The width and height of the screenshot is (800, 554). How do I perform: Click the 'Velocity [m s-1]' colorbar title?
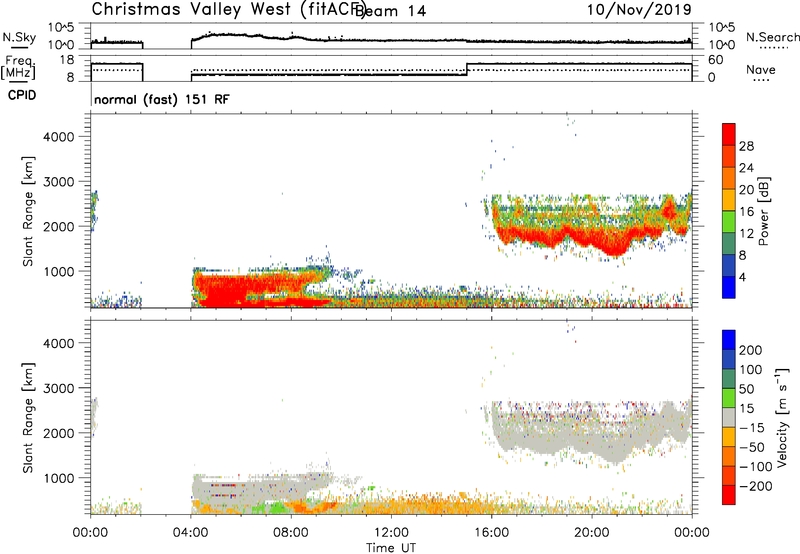click(x=782, y=417)
